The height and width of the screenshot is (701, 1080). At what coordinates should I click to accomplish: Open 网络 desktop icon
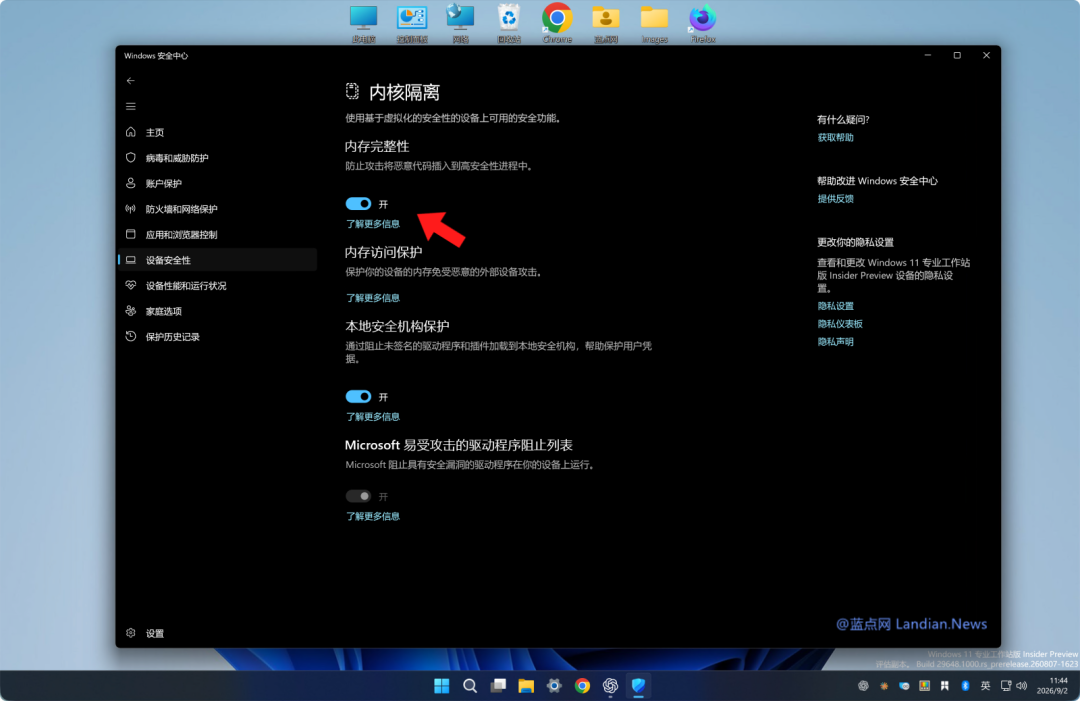tap(460, 23)
